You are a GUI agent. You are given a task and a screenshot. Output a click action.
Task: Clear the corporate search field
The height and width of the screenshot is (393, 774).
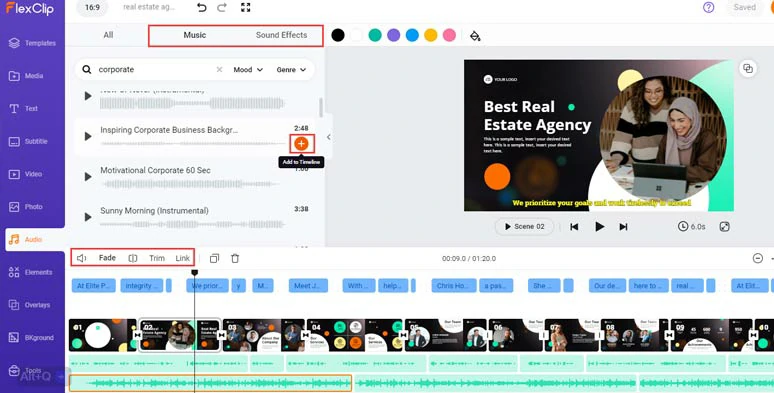tap(219, 70)
